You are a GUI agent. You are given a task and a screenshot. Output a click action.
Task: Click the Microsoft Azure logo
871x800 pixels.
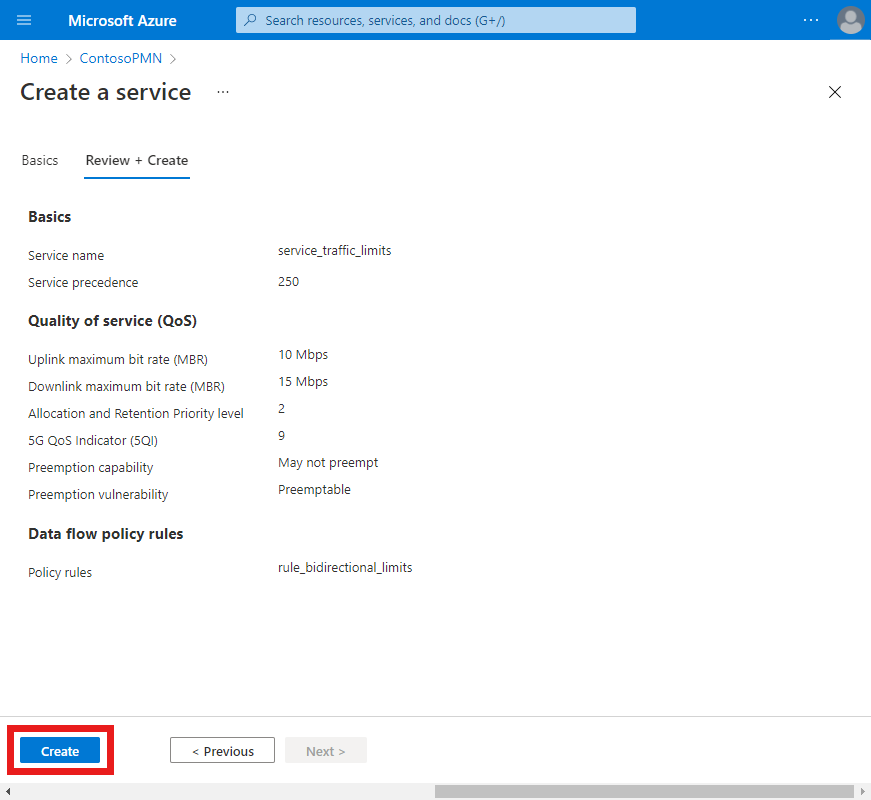tap(122, 20)
